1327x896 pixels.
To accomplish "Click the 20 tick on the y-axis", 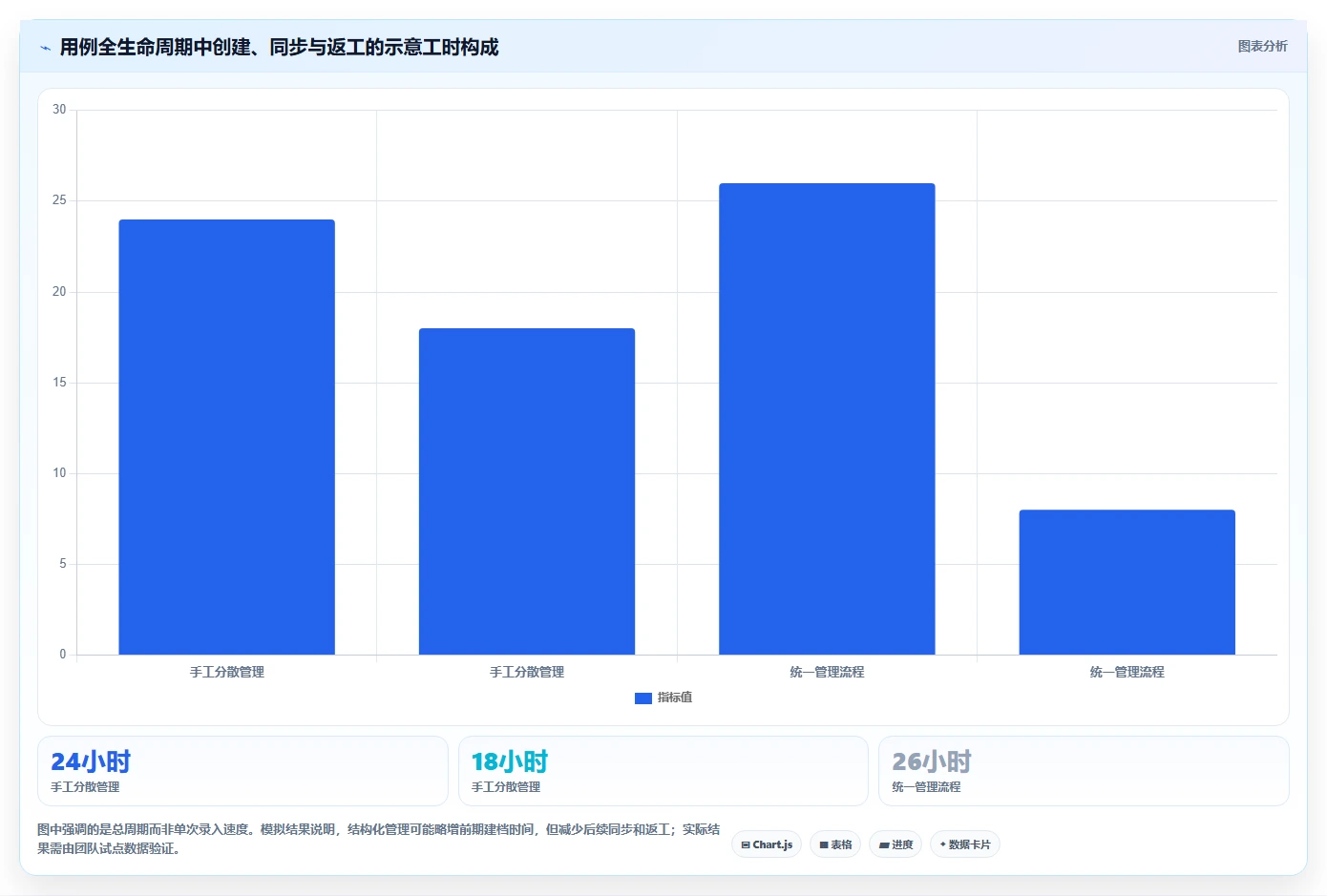I will click(59, 292).
